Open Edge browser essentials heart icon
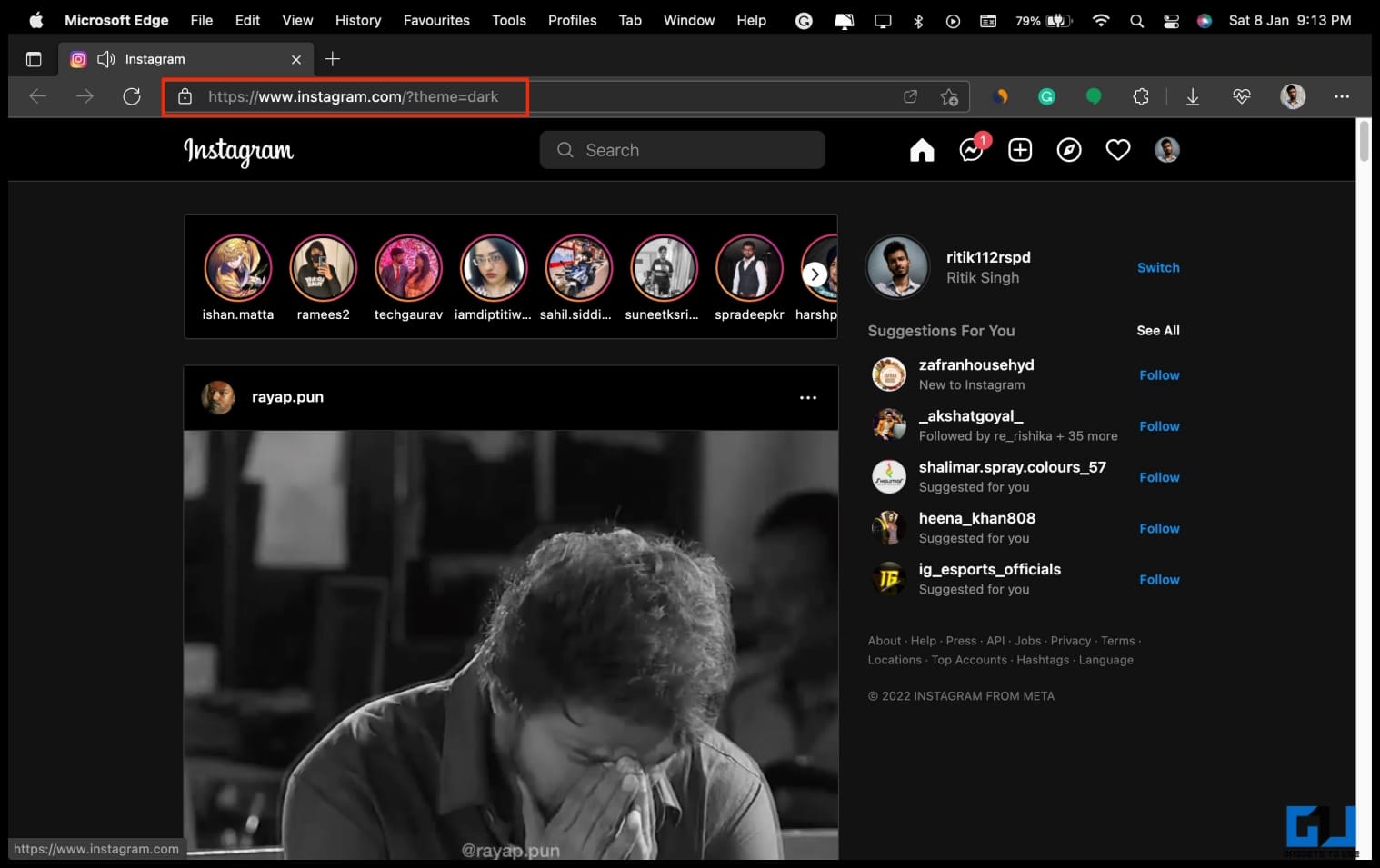Viewport: 1380px width, 868px height. click(1242, 96)
